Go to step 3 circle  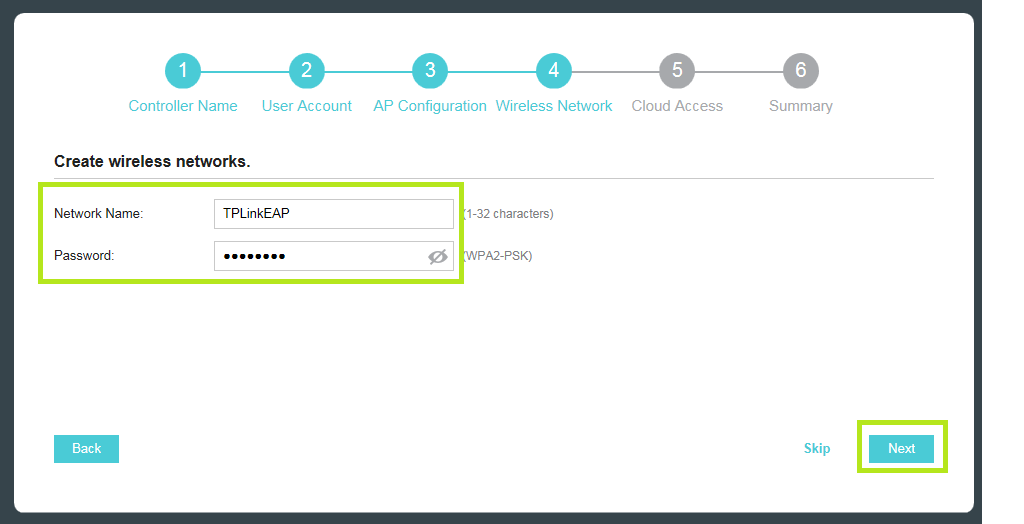coord(430,71)
